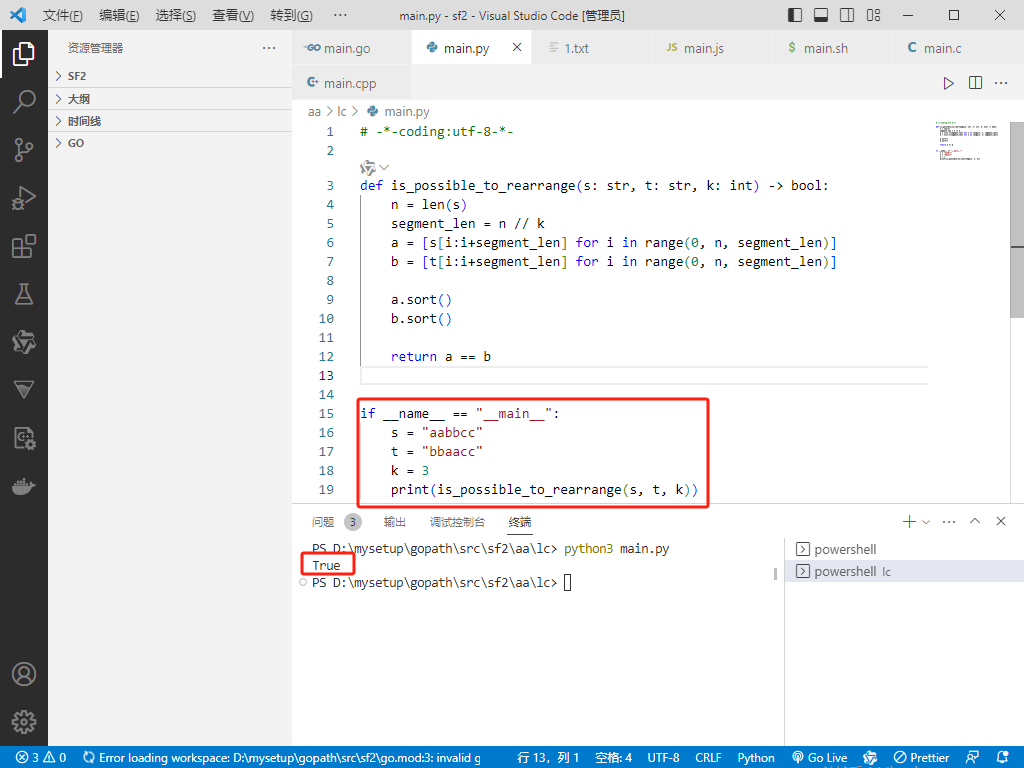1024x768 pixels.
Task: Maximize the panel with the up chevron
Action: coord(975,521)
